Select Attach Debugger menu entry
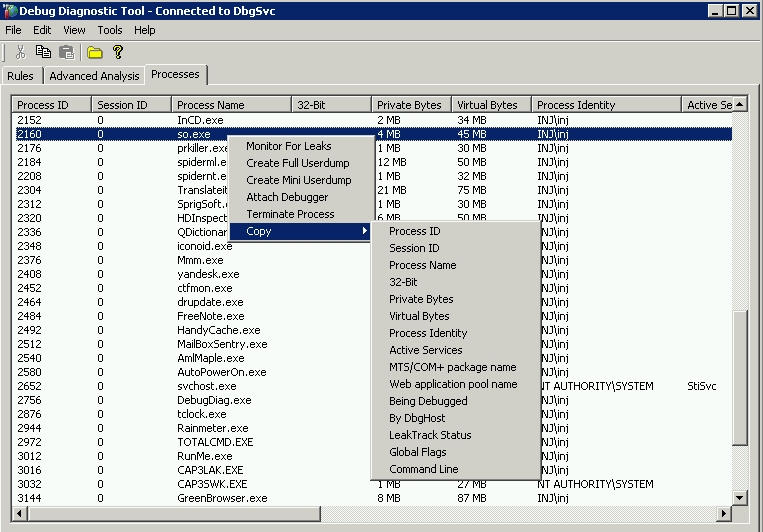The height and width of the screenshot is (532, 763). 287,197
